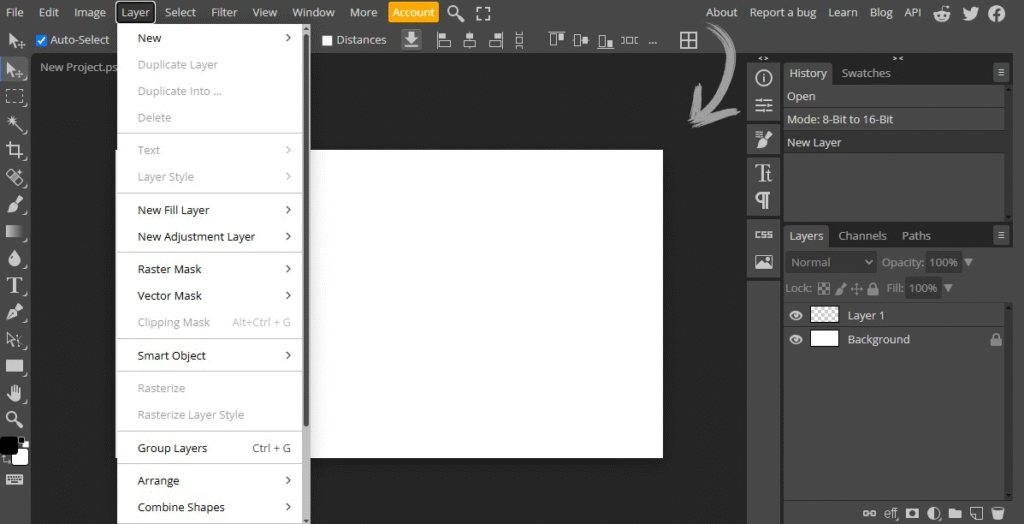Enable the Distances checkbox
The width and height of the screenshot is (1024, 524).
[x=327, y=40]
